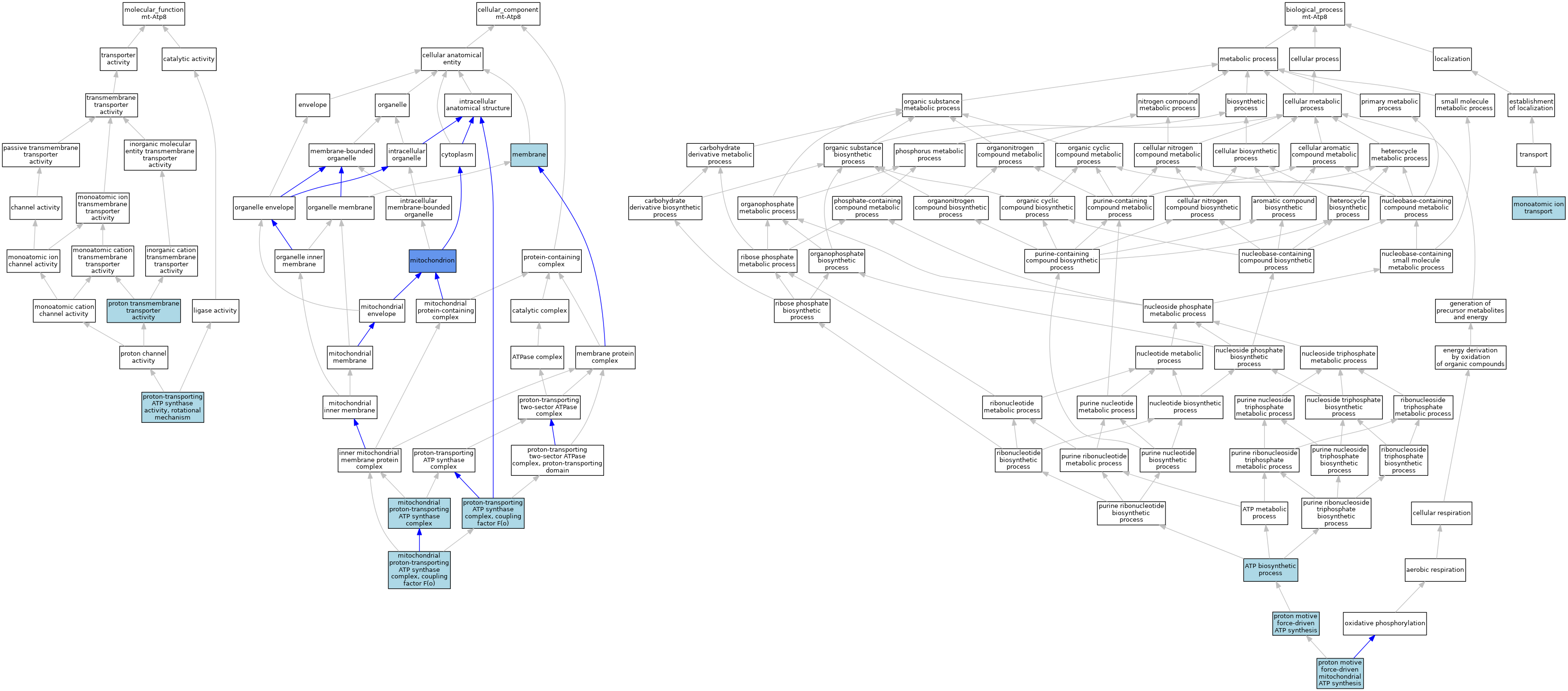The image size is (1568, 691).
Task: Click the proton channel activity node
Action: 143,357
